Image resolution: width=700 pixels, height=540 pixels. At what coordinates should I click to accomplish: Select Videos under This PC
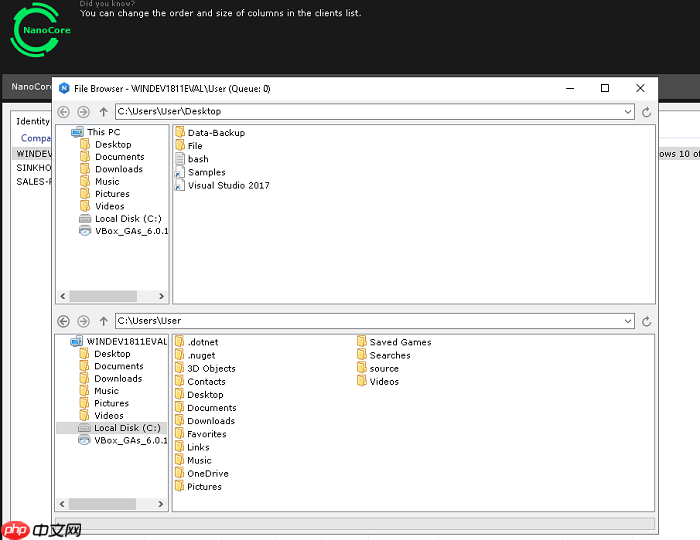[x=102, y=206]
